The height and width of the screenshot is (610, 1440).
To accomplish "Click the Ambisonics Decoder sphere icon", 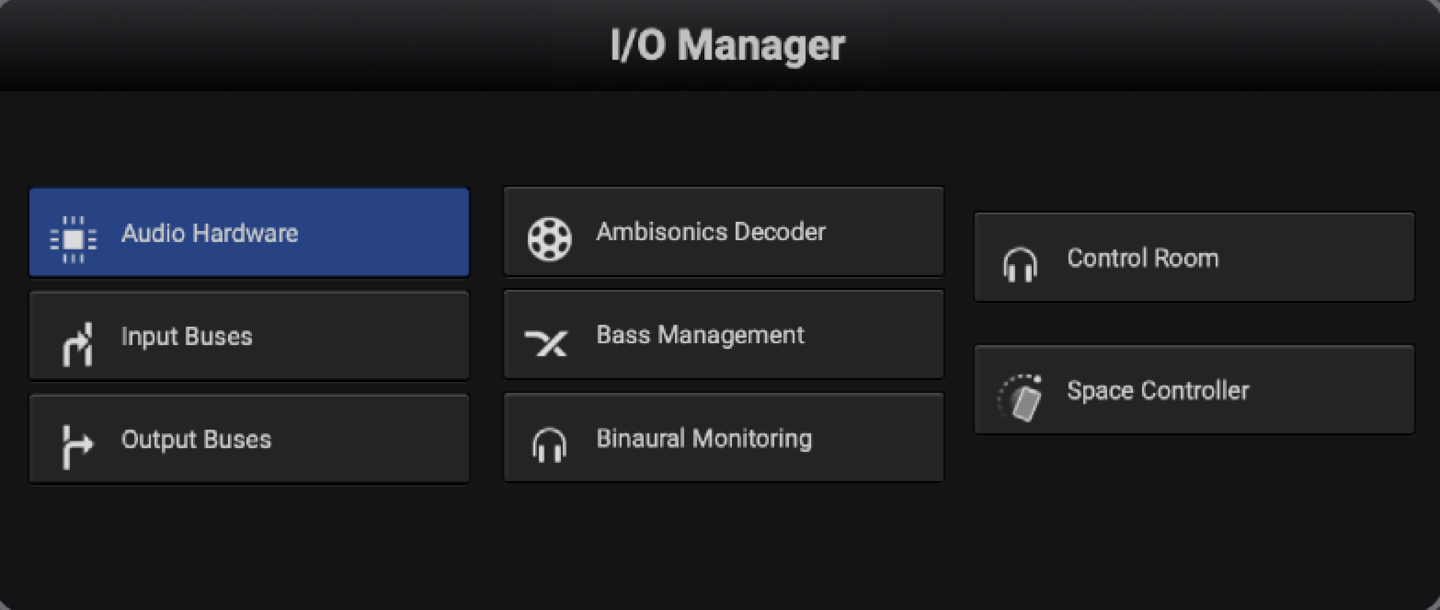I will (x=549, y=239).
